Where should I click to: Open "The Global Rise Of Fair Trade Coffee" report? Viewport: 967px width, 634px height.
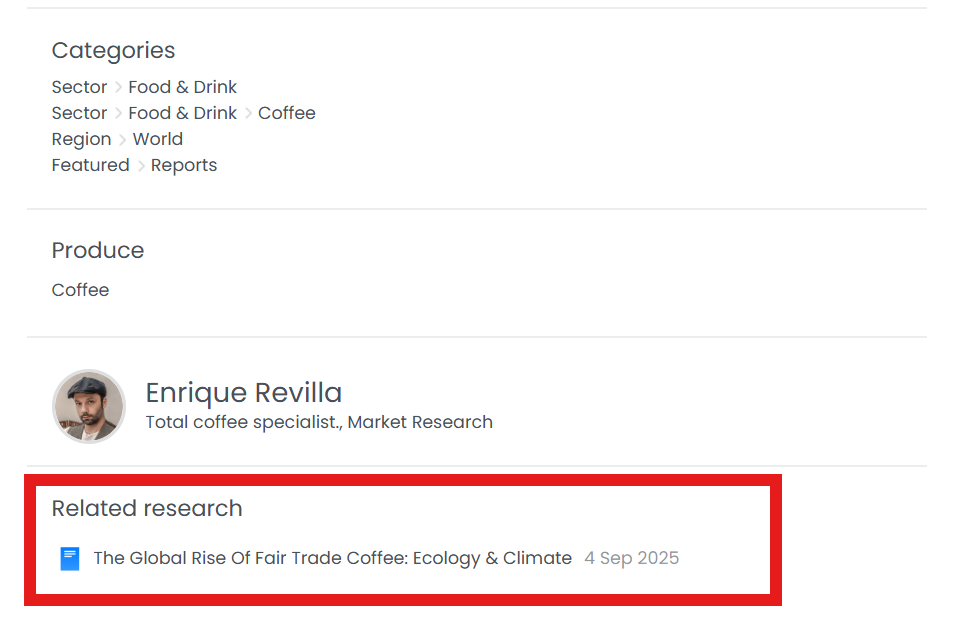pyautogui.click(x=332, y=558)
